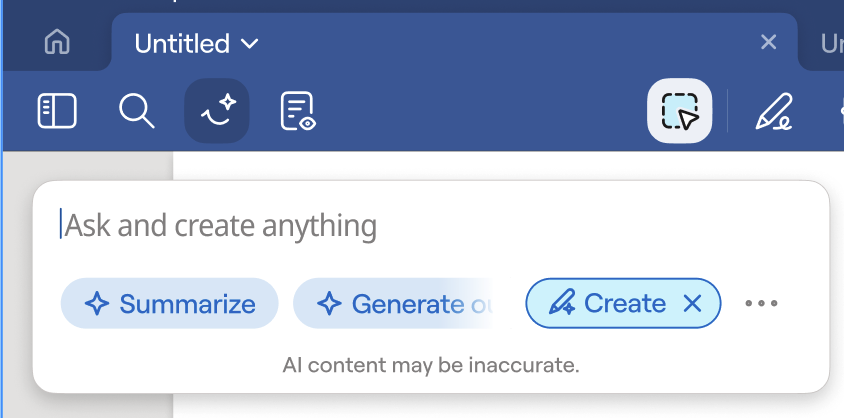This screenshot has width=844, height=418.
Task: Activate the selection marquee tool
Action: (680, 111)
